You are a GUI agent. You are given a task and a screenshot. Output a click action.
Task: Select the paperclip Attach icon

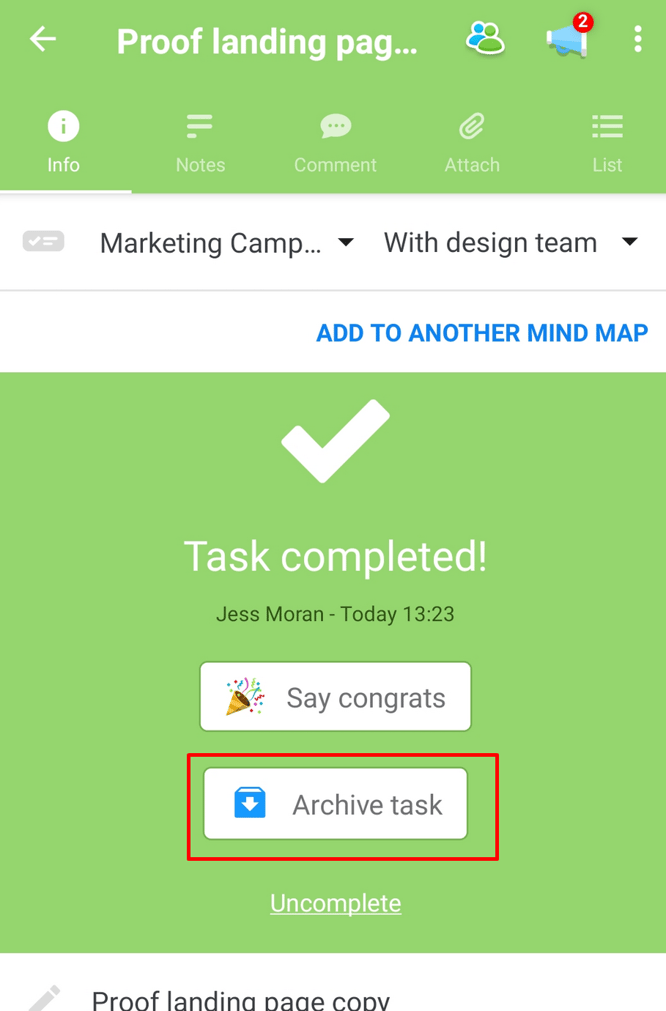[471, 126]
